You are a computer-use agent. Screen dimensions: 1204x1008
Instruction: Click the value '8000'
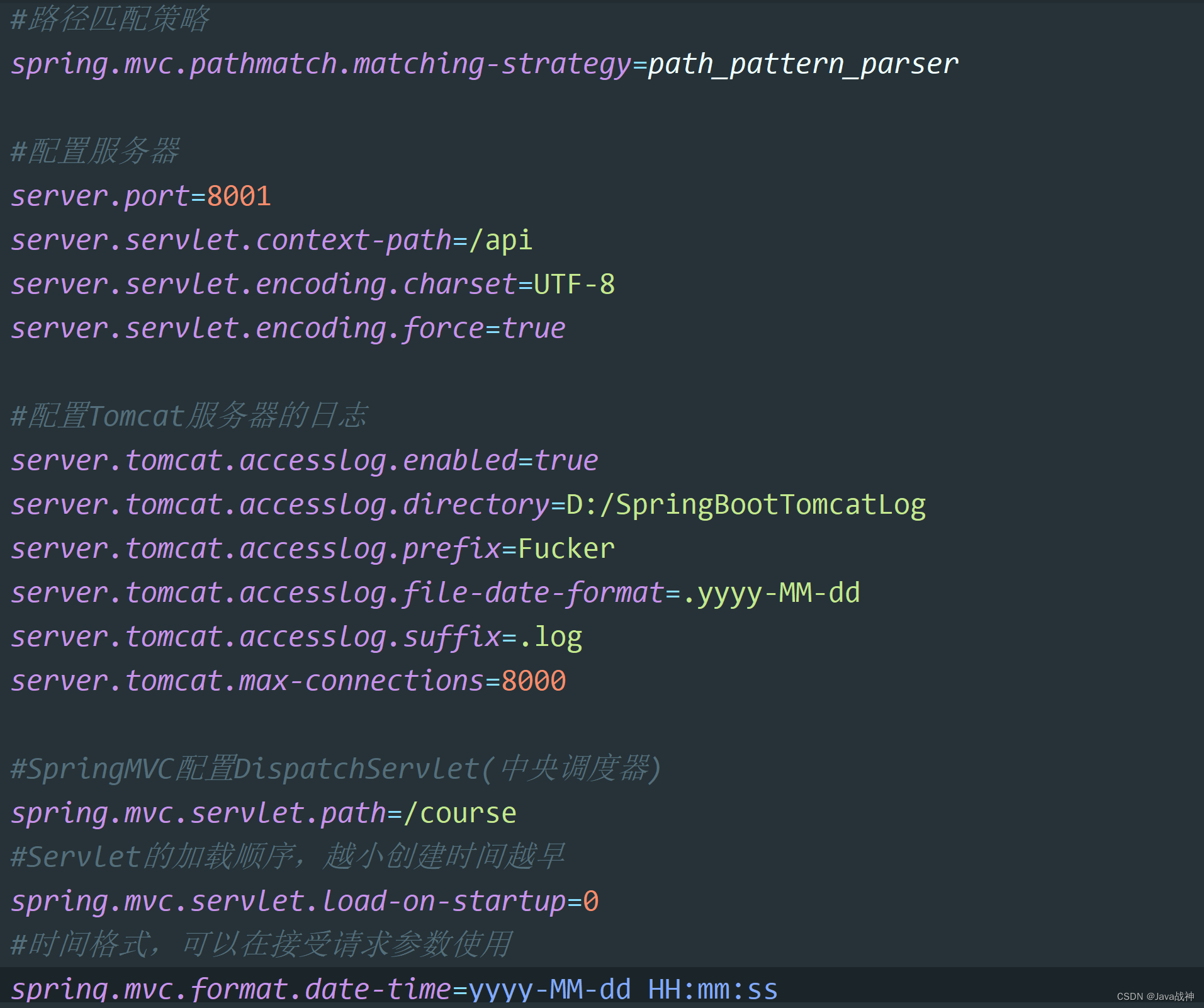pos(534,681)
